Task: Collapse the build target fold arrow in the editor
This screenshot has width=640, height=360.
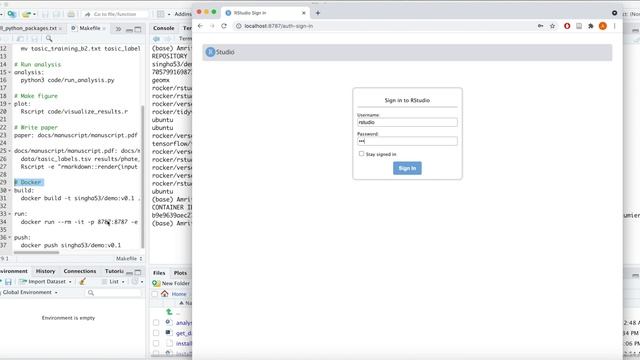Action: (x=10, y=190)
